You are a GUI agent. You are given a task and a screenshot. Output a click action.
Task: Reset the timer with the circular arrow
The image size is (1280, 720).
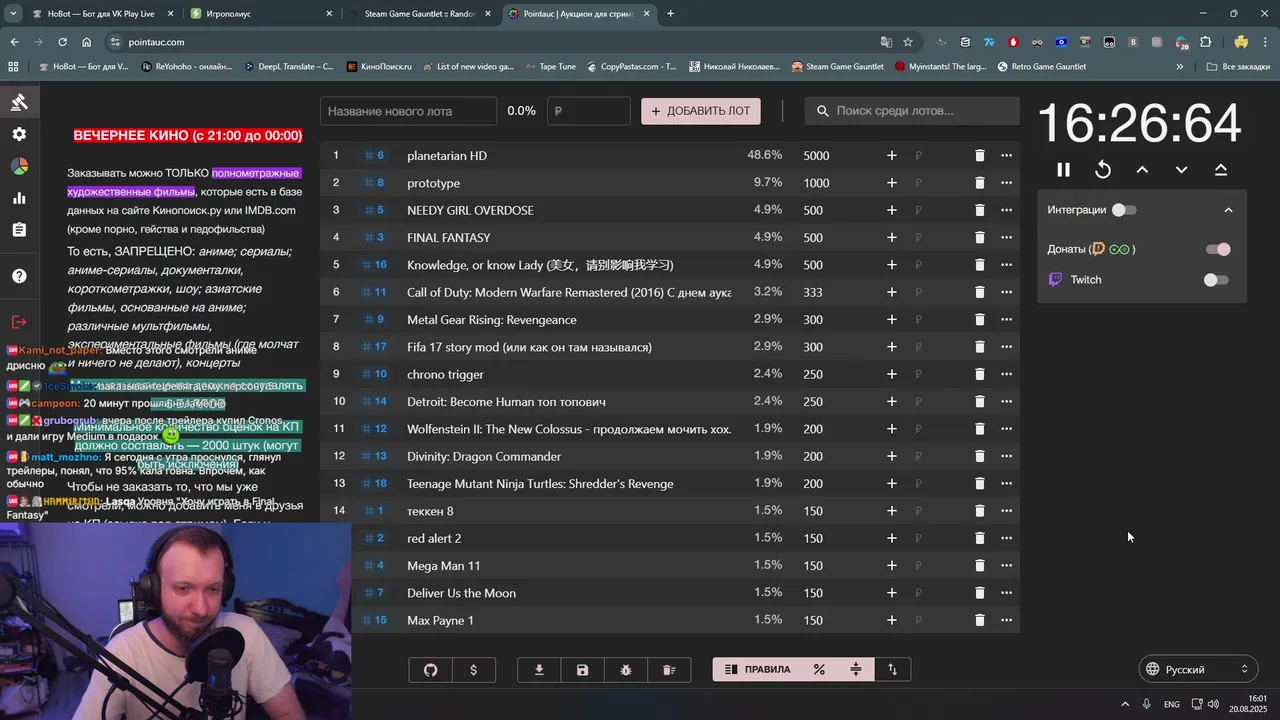pos(1103,170)
